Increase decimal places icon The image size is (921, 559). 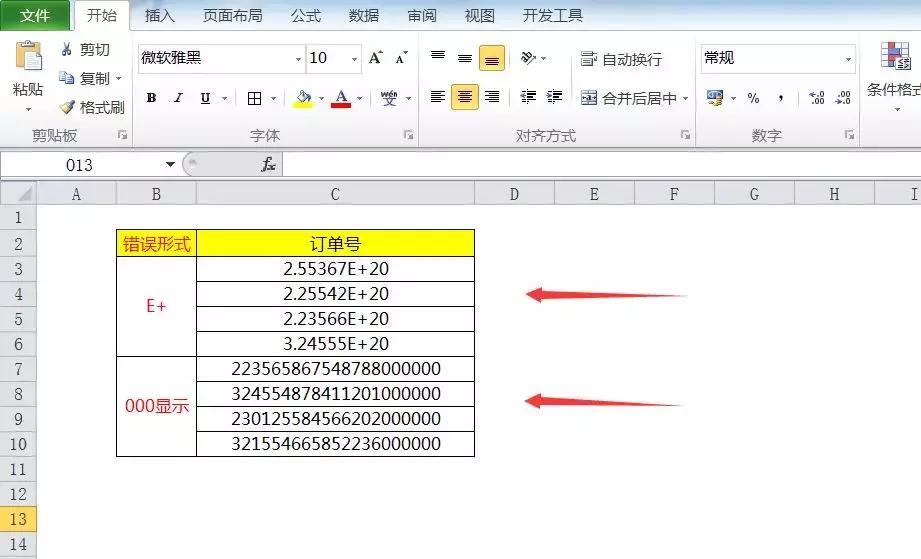816,98
